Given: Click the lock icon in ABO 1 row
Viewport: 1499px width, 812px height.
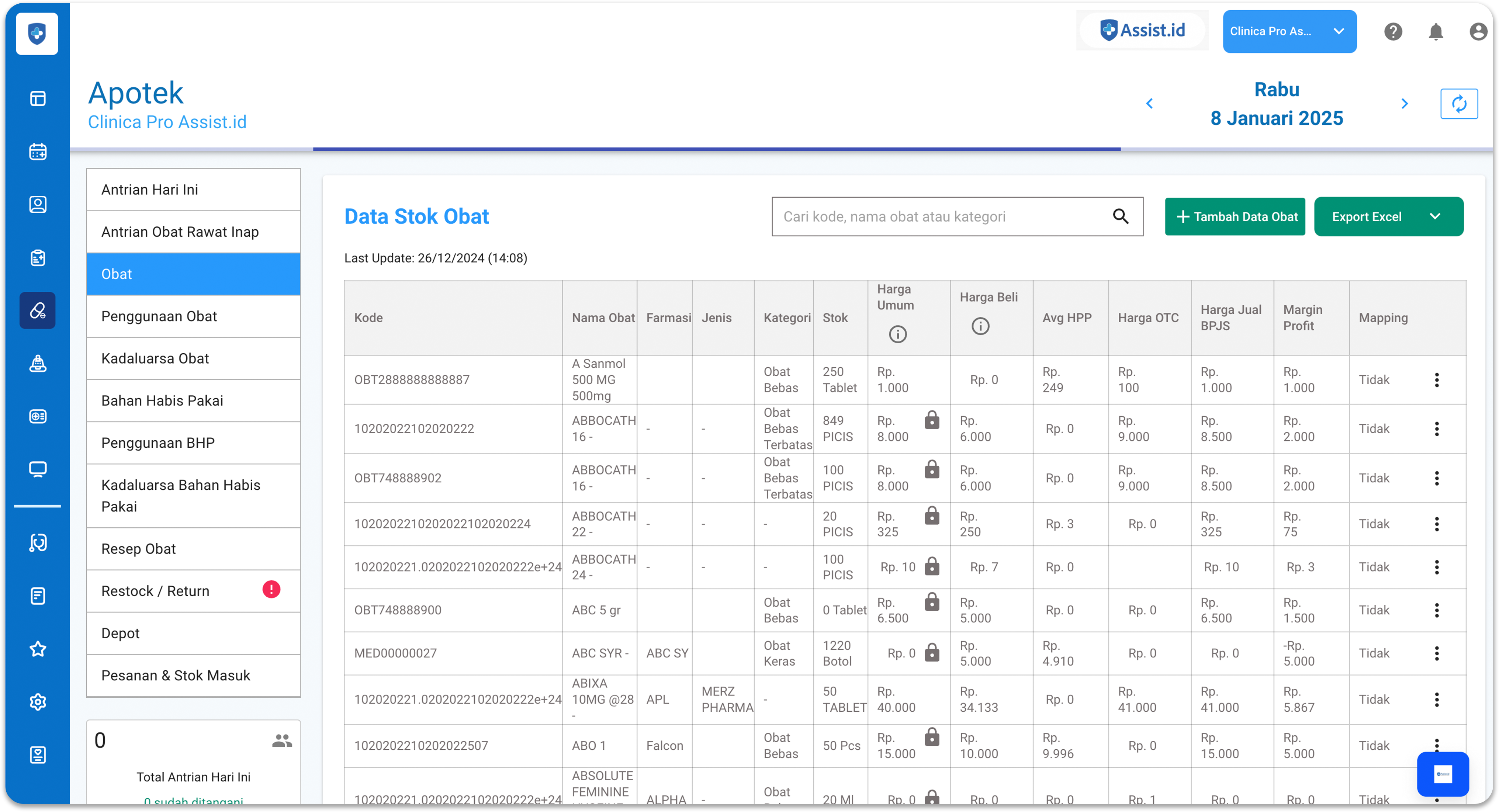Looking at the screenshot, I should tap(932, 737).
